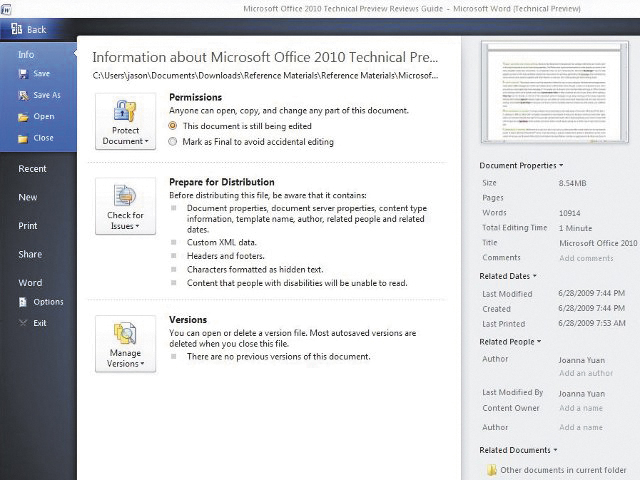
Task: Click the Save menu label
Action: pyautogui.click(x=42, y=73)
